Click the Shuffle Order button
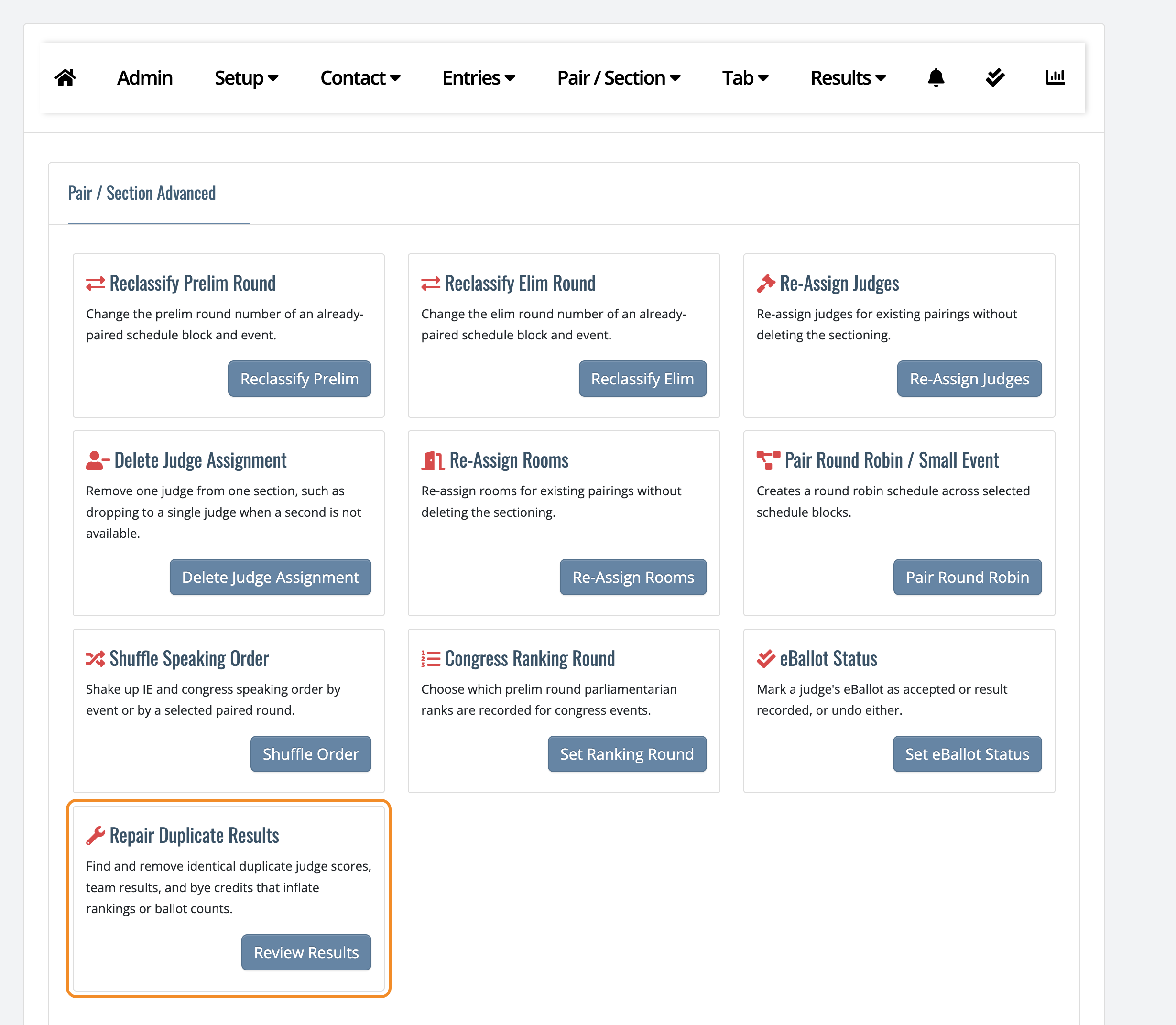 [311, 754]
